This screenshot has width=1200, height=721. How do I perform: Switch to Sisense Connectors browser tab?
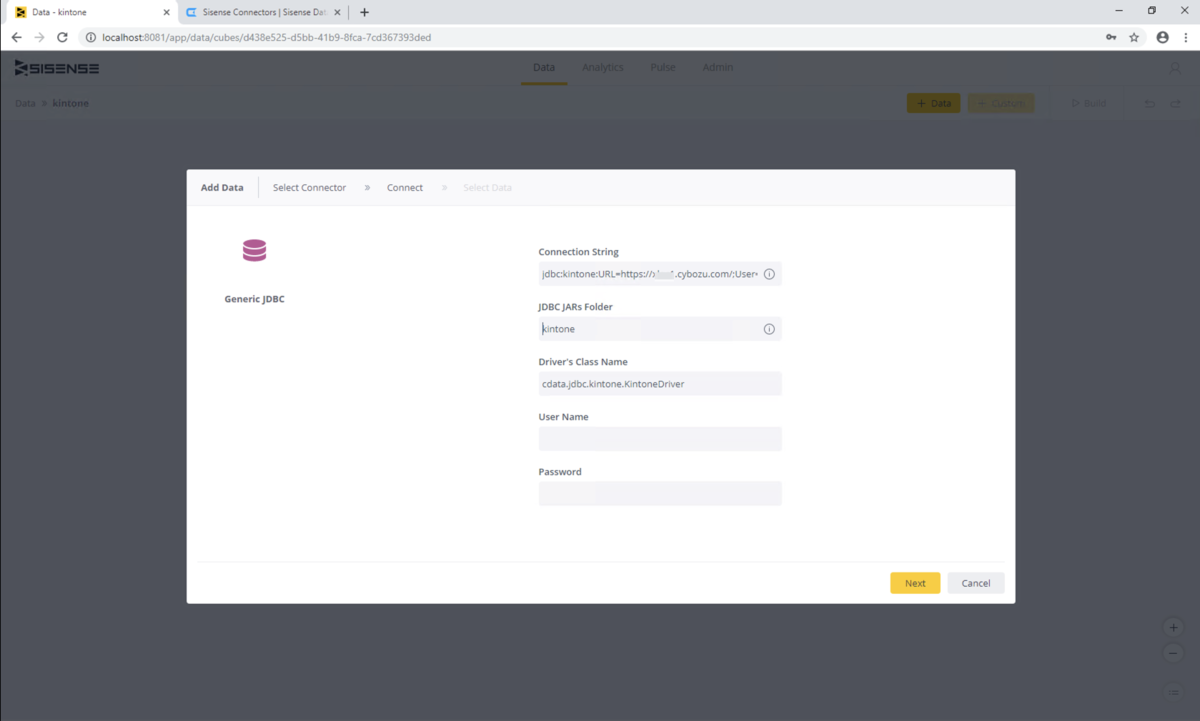tap(263, 12)
